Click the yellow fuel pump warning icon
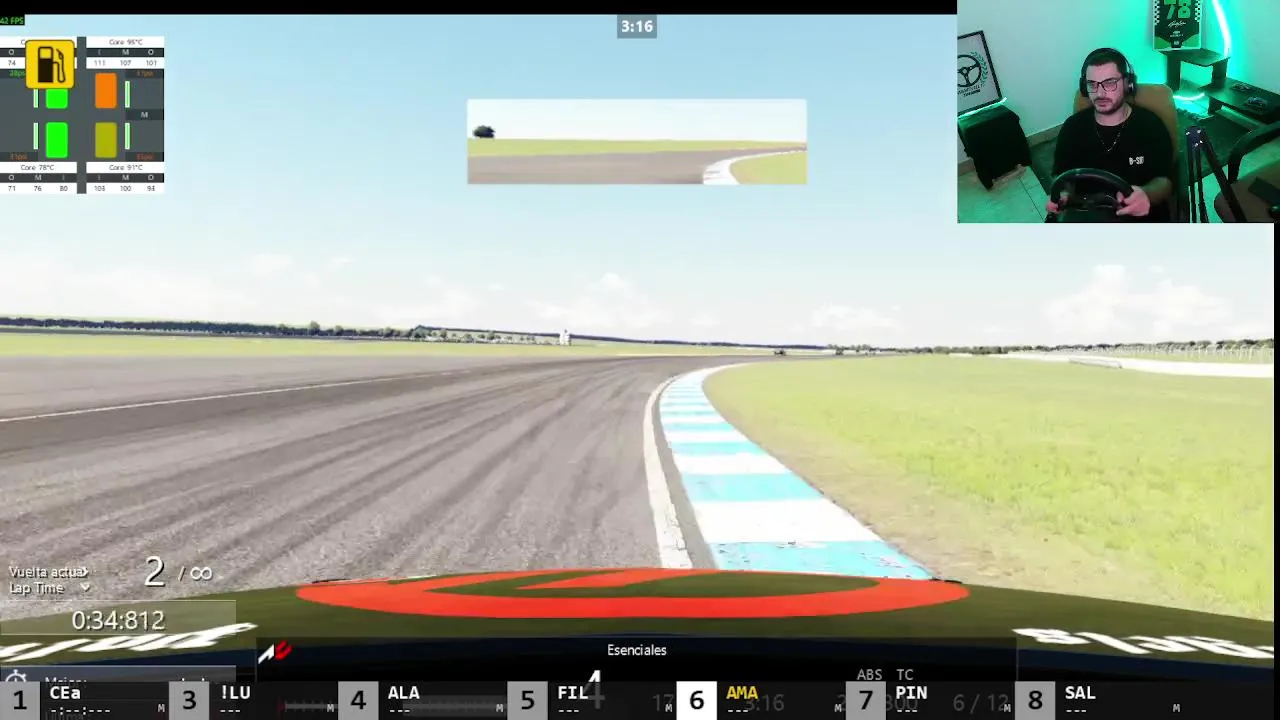The image size is (1280, 720). tap(50, 64)
